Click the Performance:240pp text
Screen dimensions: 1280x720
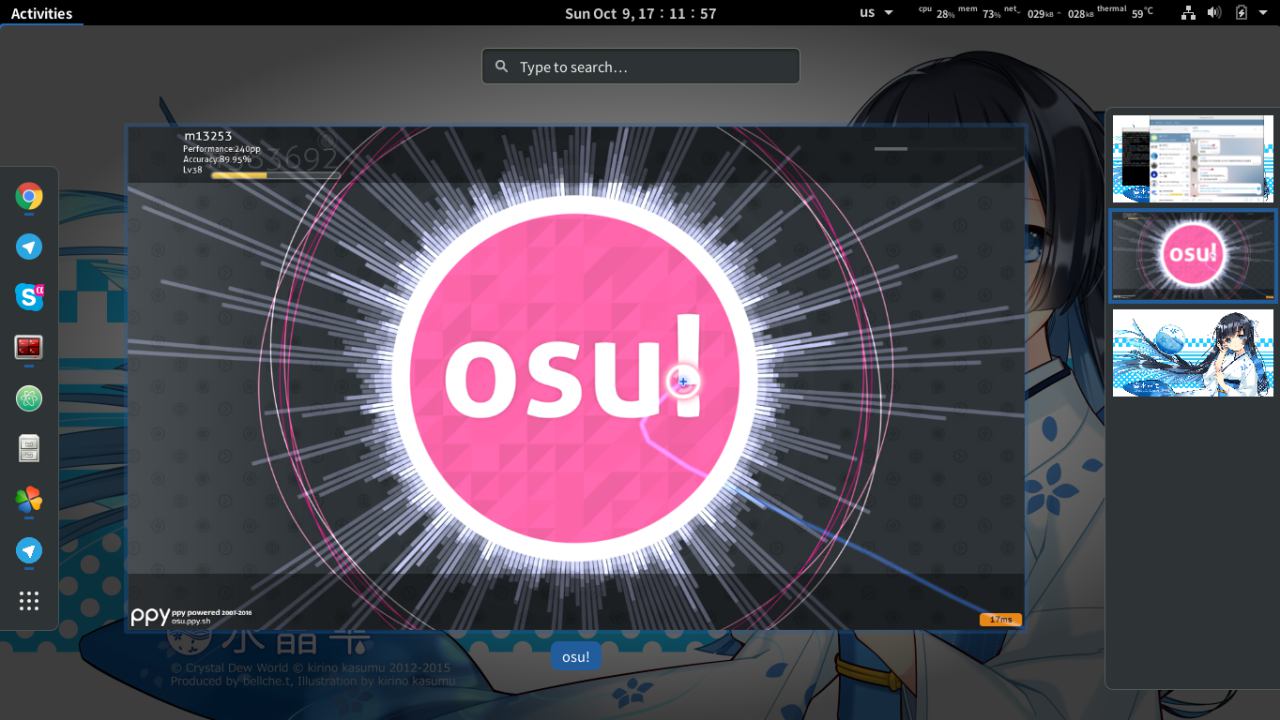pos(222,149)
